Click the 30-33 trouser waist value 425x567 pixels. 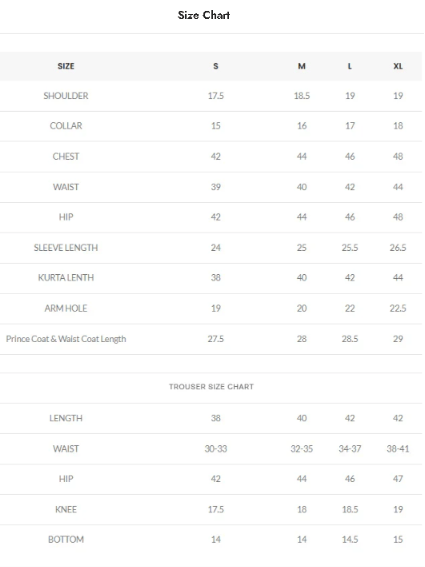216,449
